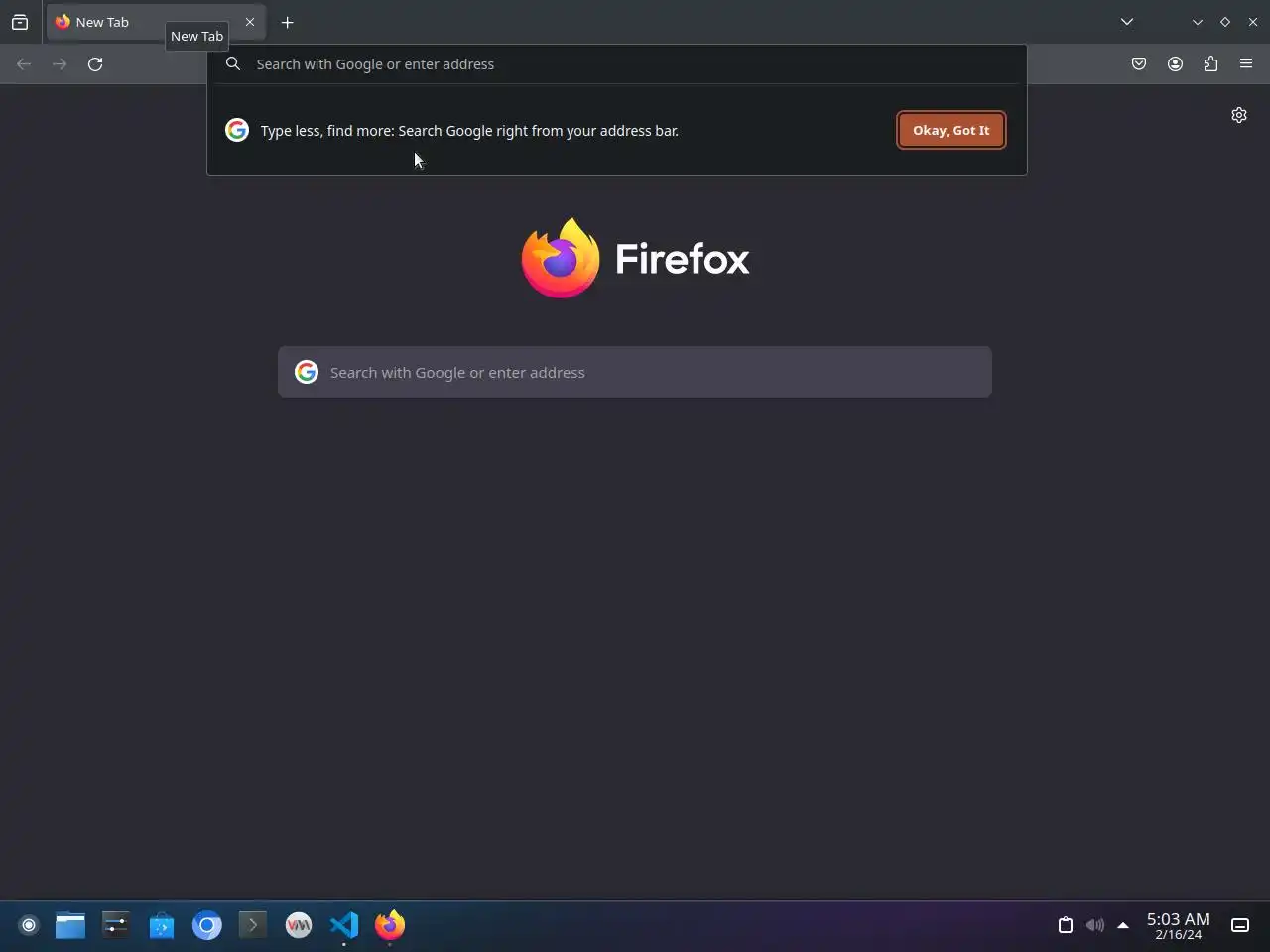Open the volume control tray icon
This screenshot has width=1270, height=952.
click(1094, 925)
